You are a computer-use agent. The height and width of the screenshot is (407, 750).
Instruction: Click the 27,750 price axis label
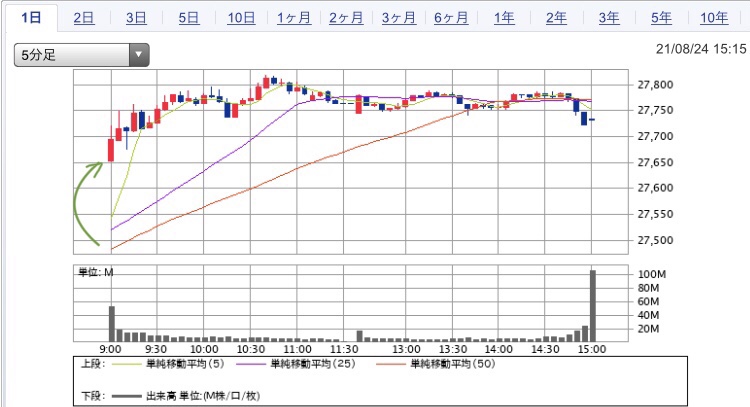[x=655, y=110]
